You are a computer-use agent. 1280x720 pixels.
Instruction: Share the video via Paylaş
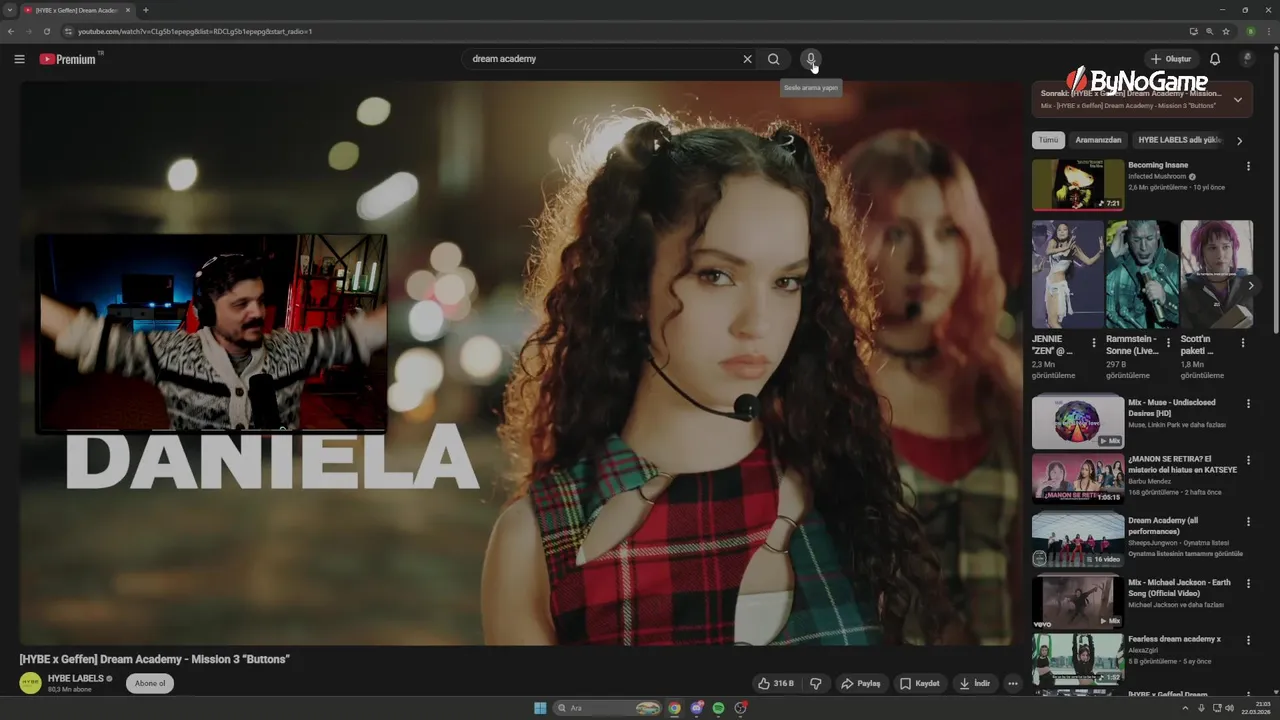tap(861, 684)
